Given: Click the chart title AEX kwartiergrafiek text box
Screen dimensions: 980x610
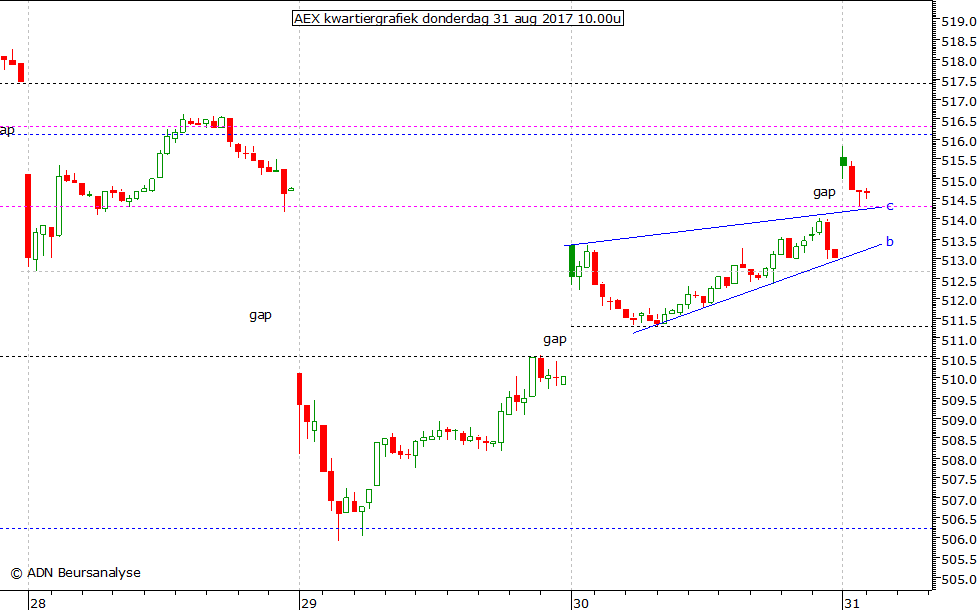Looking at the screenshot, I should tap(458, 18).
